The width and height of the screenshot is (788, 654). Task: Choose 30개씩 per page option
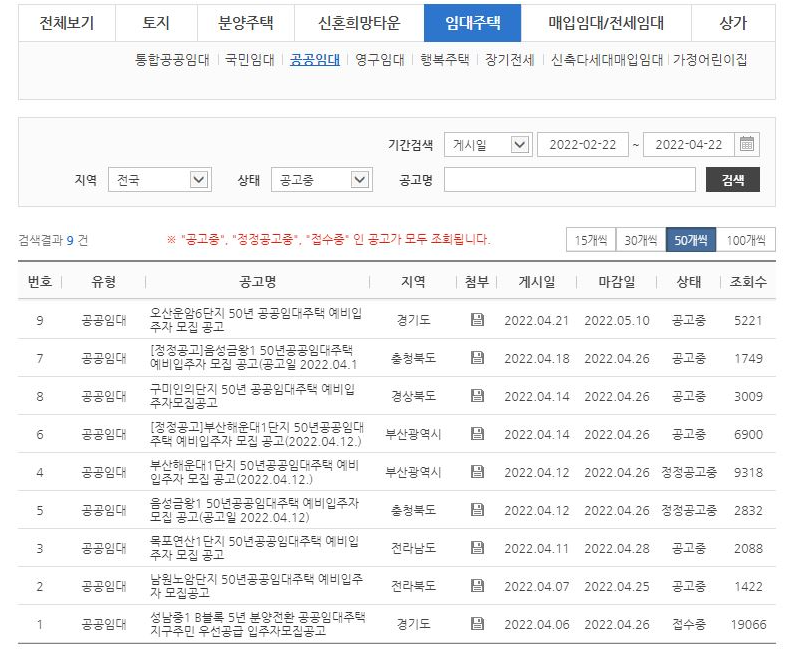point(640,240)
